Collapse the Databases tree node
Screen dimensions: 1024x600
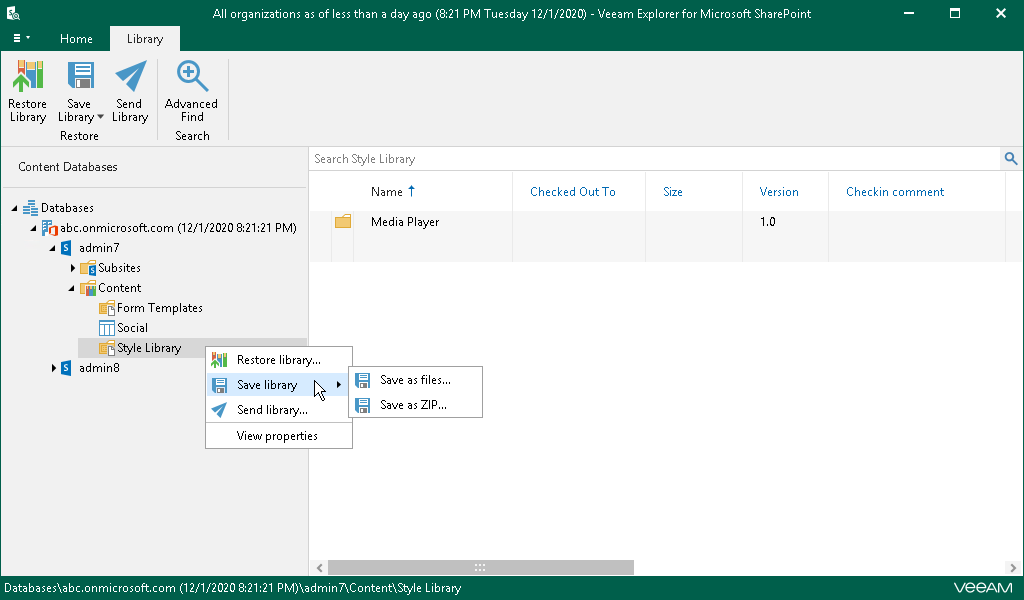(14, 208)
